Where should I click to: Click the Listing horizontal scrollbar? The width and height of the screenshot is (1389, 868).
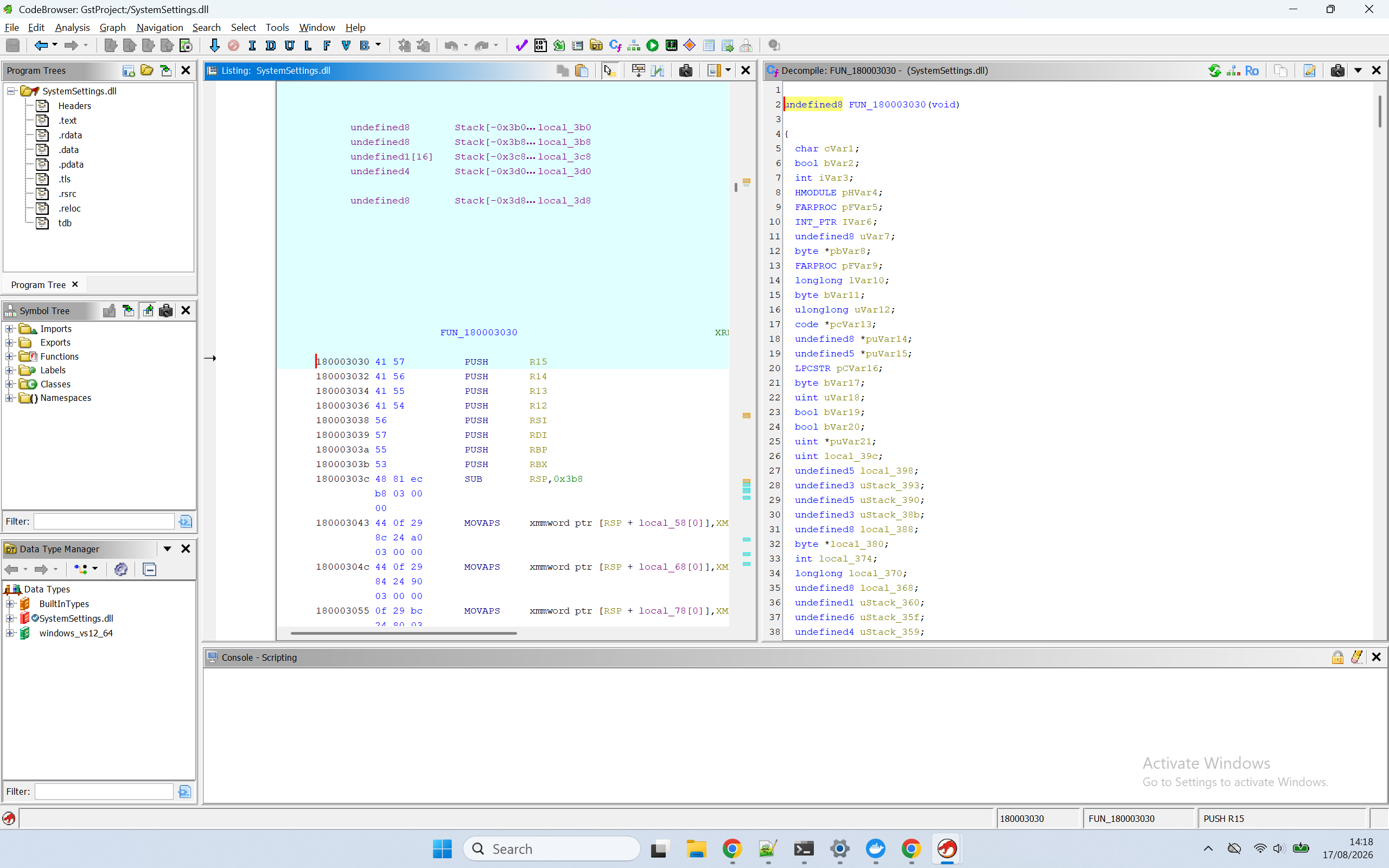pyautogui.click(x=404, y=633)
